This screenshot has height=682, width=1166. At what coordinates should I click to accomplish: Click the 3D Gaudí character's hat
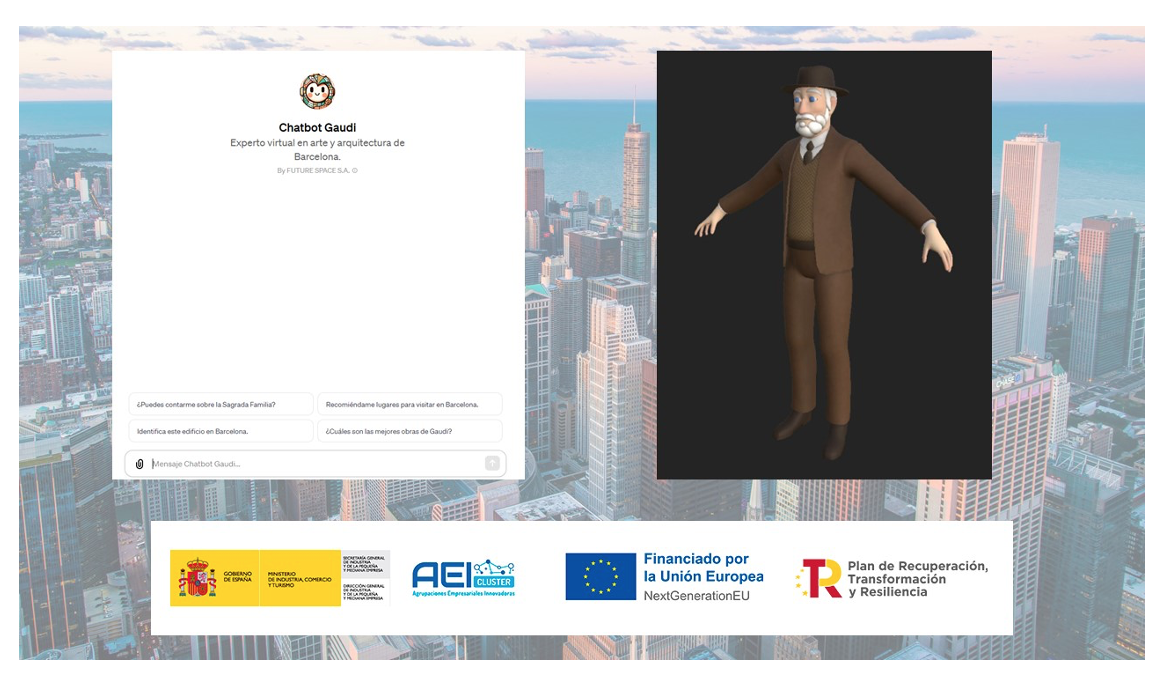817,80
